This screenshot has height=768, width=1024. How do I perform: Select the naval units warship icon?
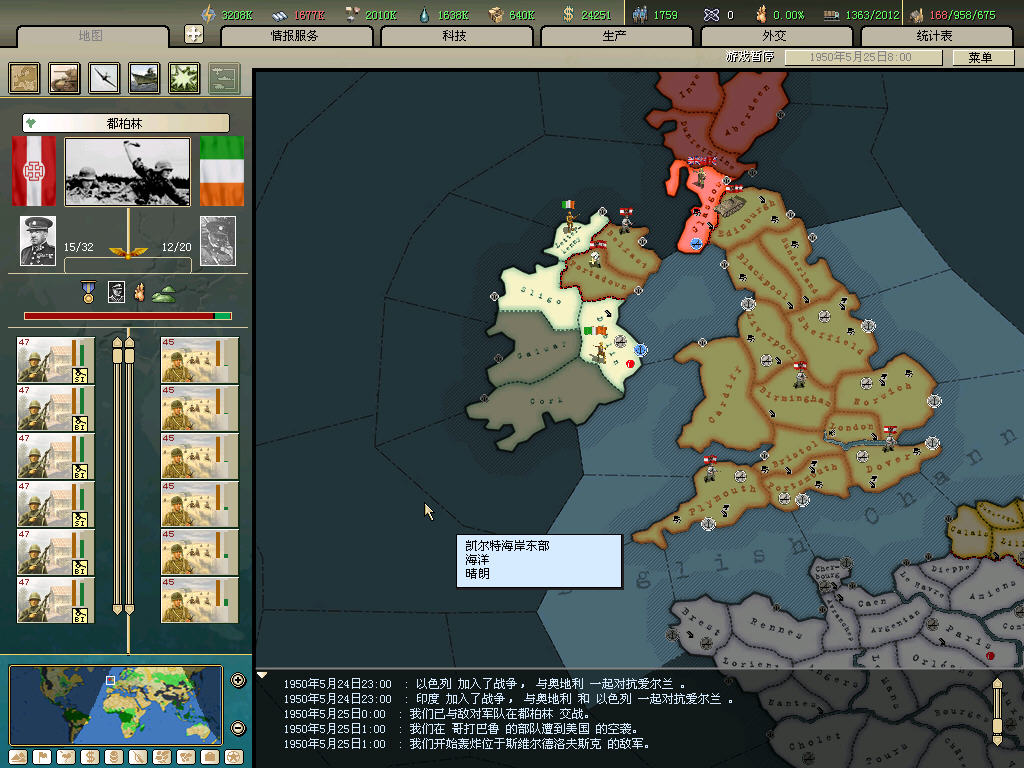pyautogui.click(x=144, y=78)
